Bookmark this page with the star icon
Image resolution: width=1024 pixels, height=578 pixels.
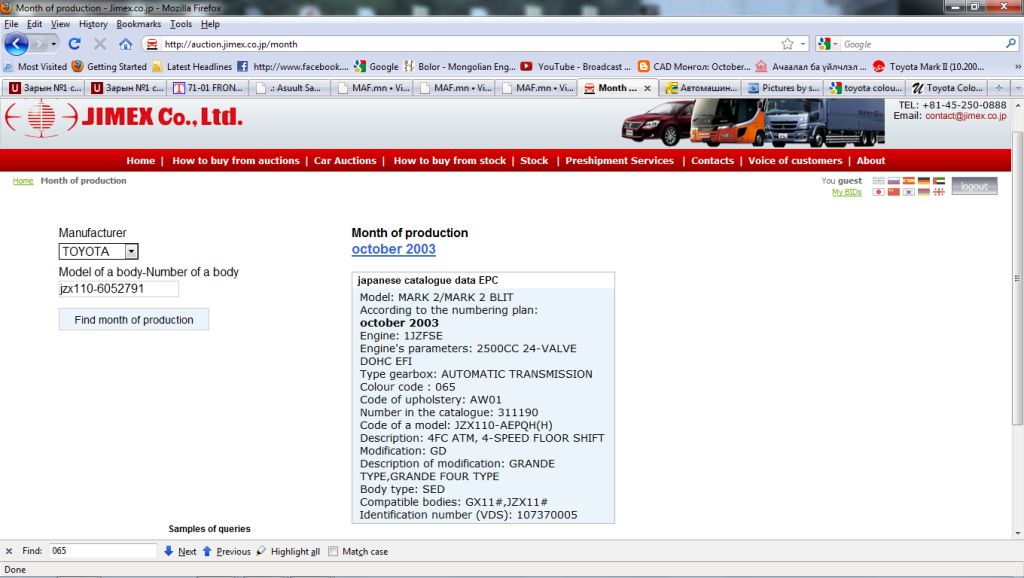pos(788,44)
